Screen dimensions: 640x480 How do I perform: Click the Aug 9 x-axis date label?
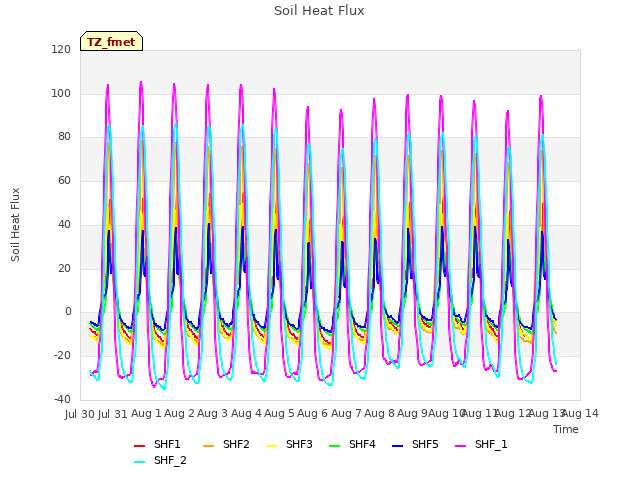point(413,413)
